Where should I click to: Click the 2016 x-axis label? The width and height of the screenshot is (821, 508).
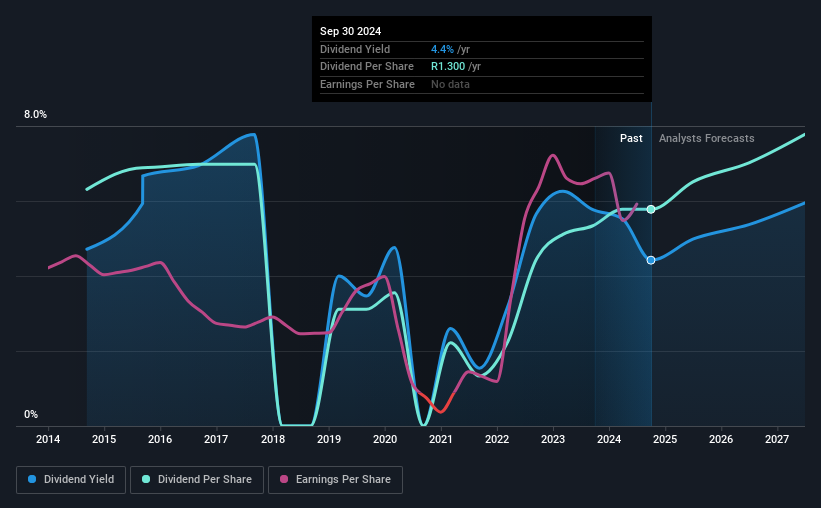tap(160, 439)
